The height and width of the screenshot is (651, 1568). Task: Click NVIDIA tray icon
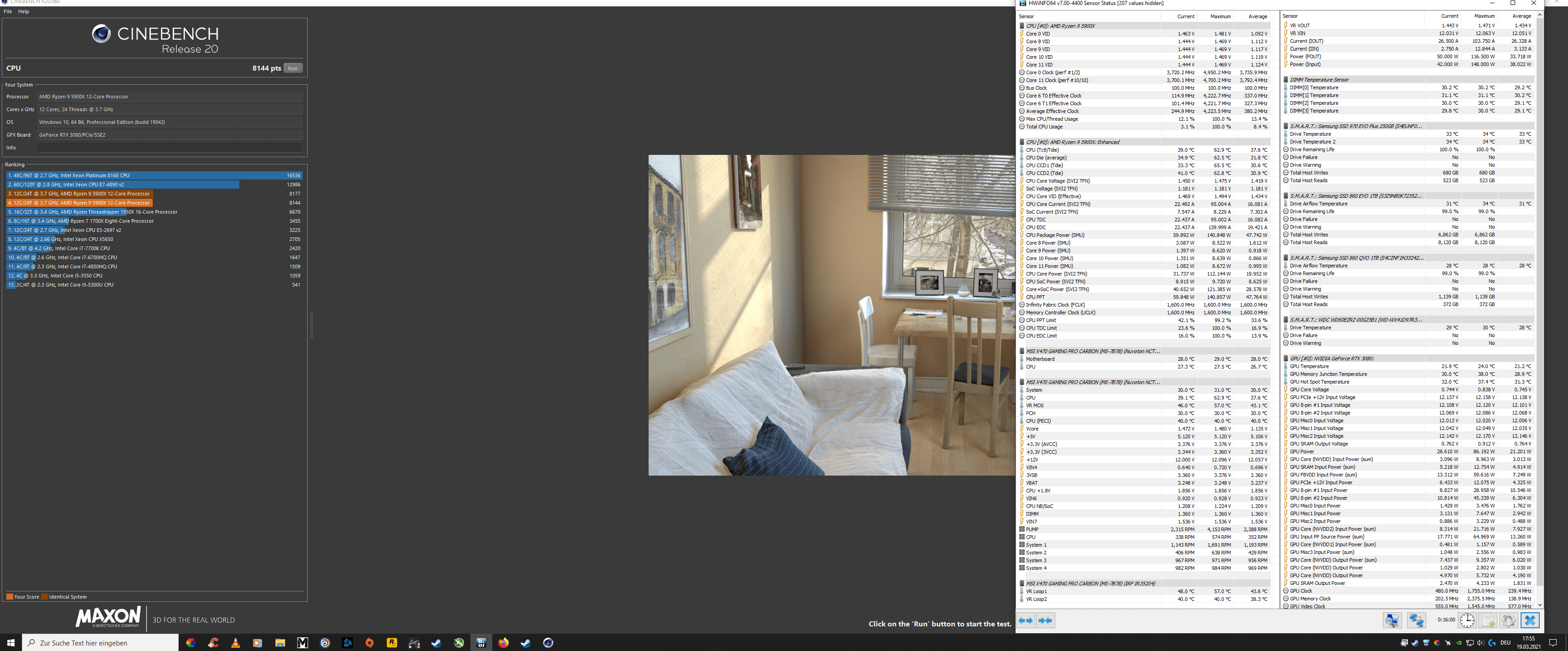click(x=1459, y=642)
